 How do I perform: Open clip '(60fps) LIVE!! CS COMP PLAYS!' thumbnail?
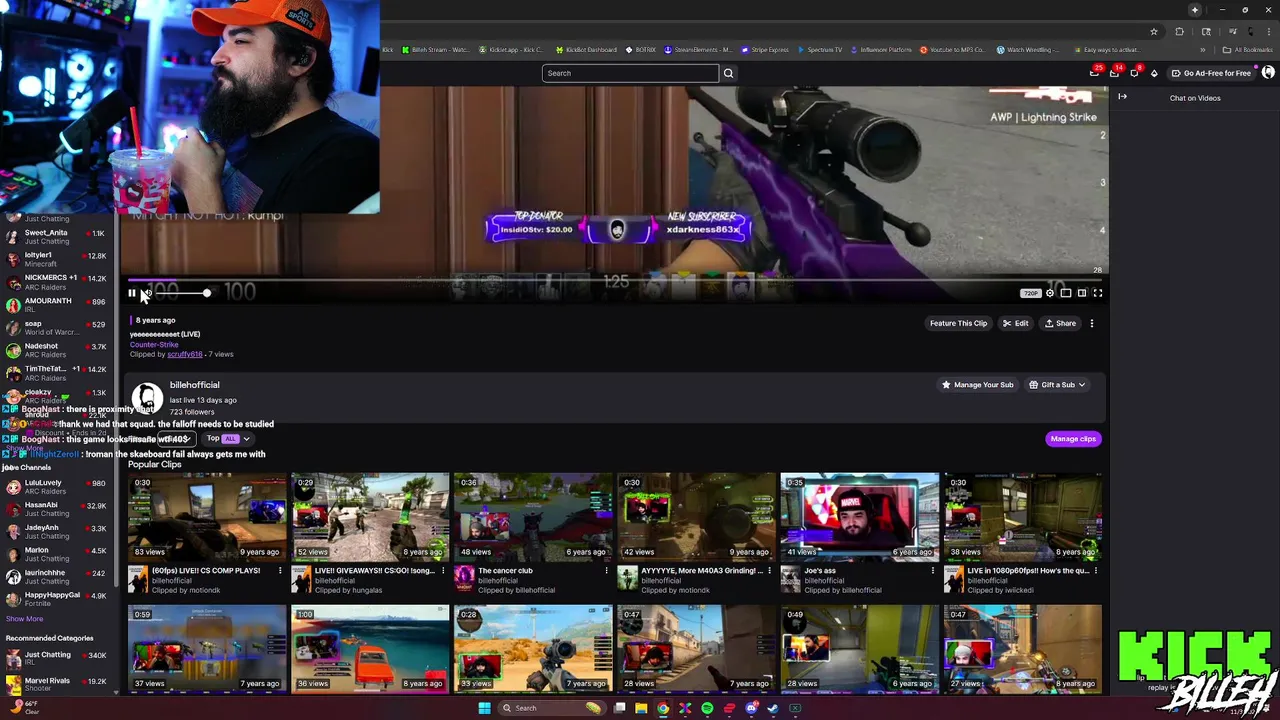pos(207,517)
